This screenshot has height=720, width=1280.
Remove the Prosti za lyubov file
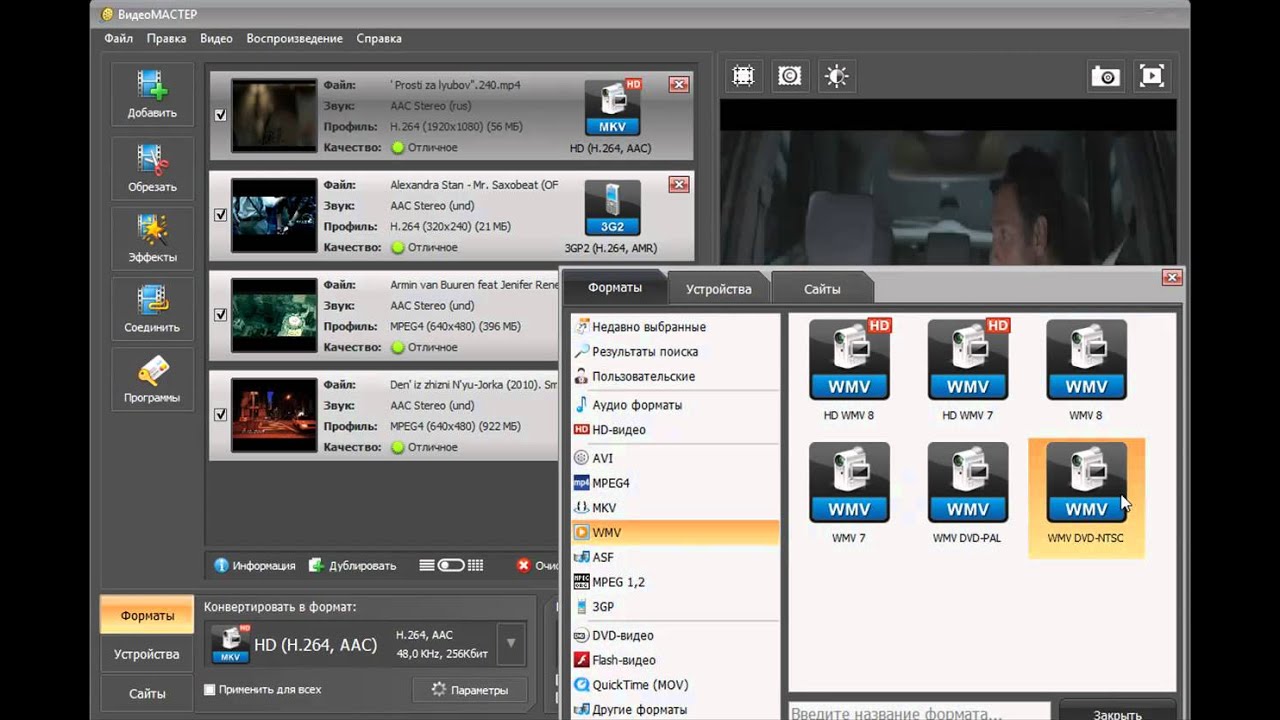pos(679,85)
